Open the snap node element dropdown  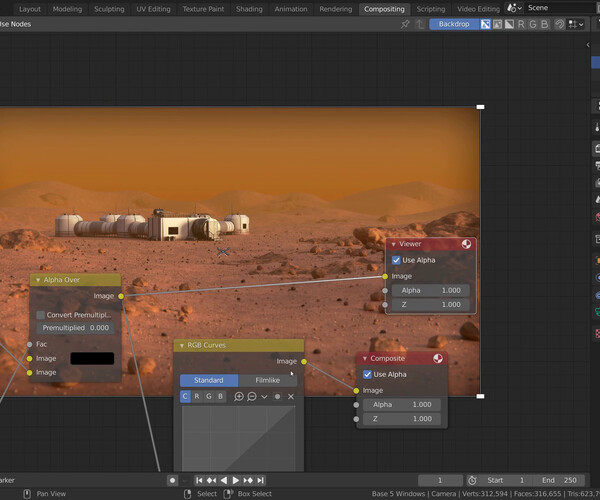[x=576, y=24]
